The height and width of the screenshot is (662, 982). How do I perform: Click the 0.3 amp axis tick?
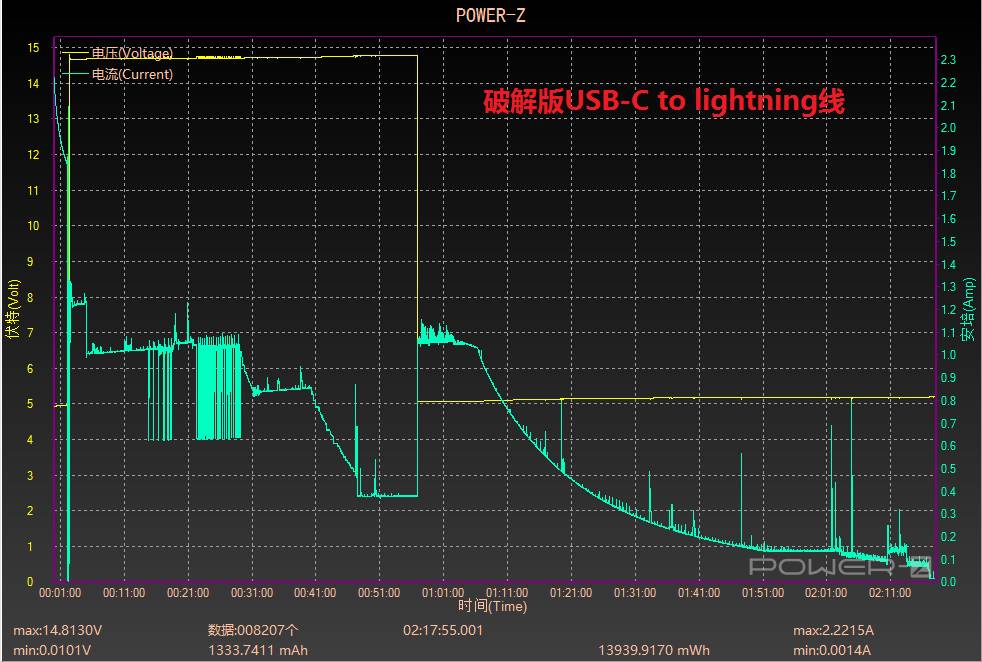click(948, 514)
